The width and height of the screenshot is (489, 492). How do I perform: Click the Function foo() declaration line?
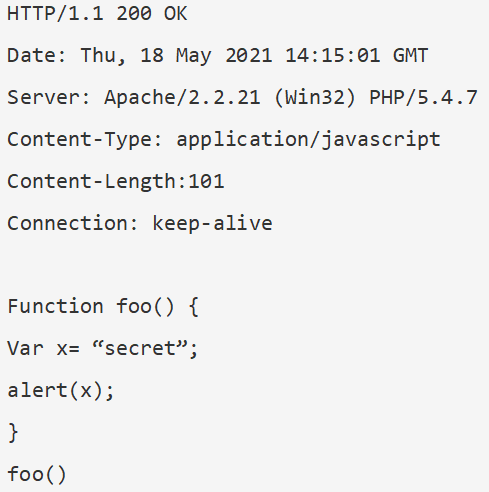point(103,307)
